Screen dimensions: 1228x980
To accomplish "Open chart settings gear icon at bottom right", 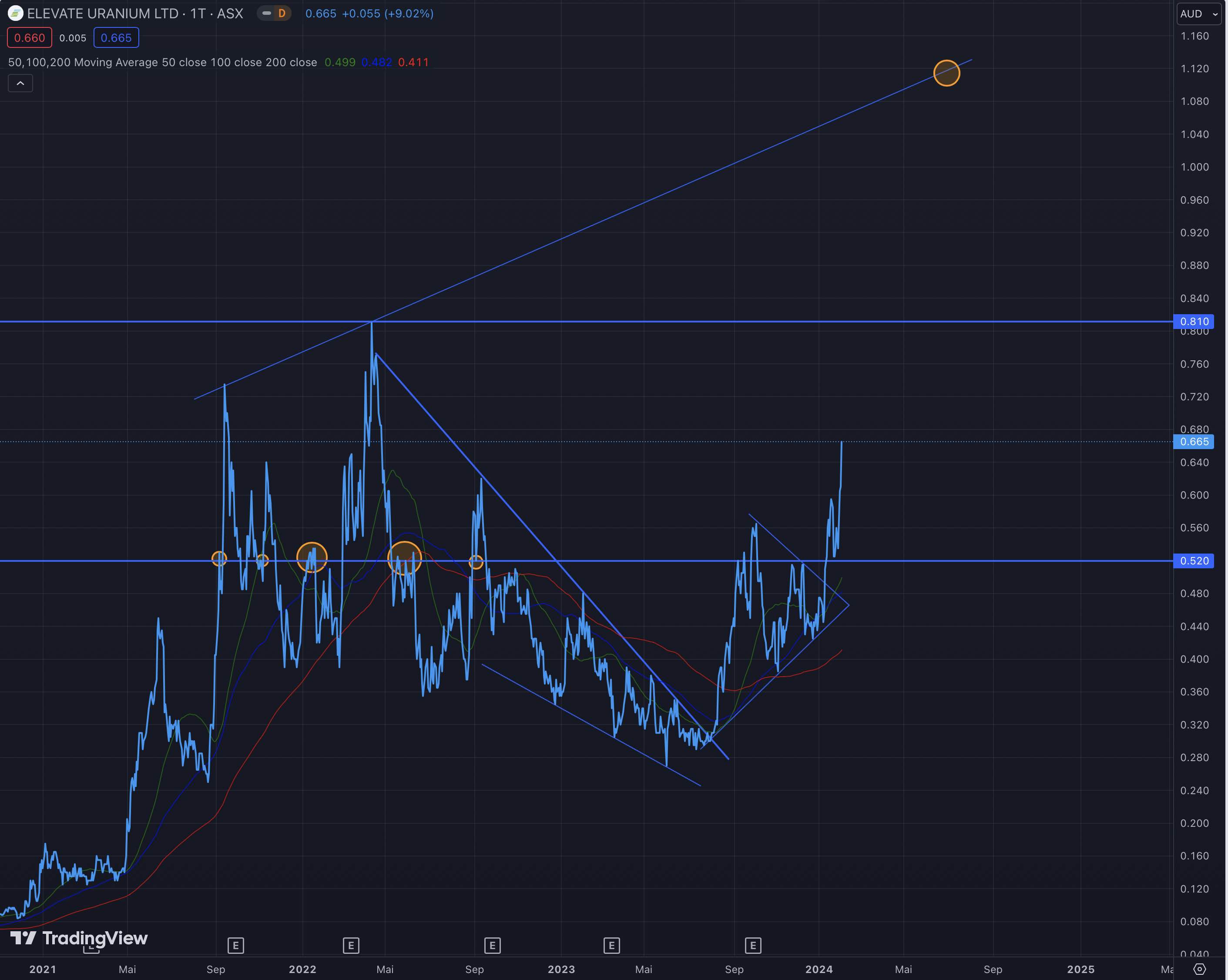I will coord(1200,969).
